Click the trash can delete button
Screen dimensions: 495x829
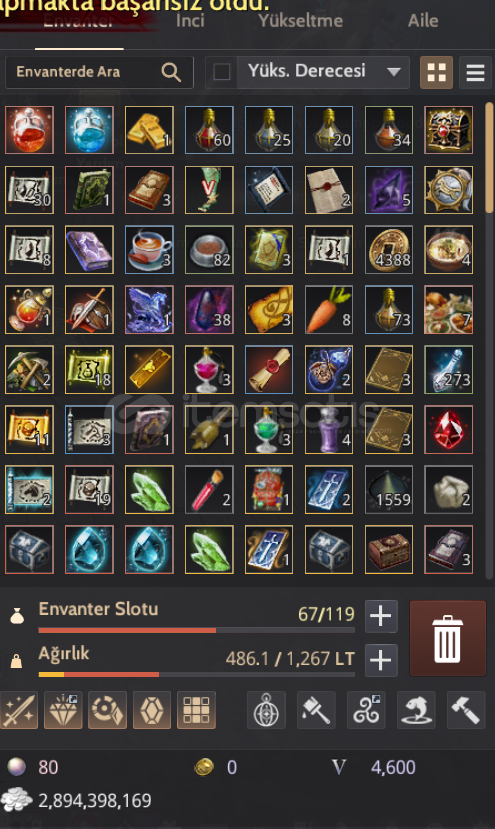(447, 638)
